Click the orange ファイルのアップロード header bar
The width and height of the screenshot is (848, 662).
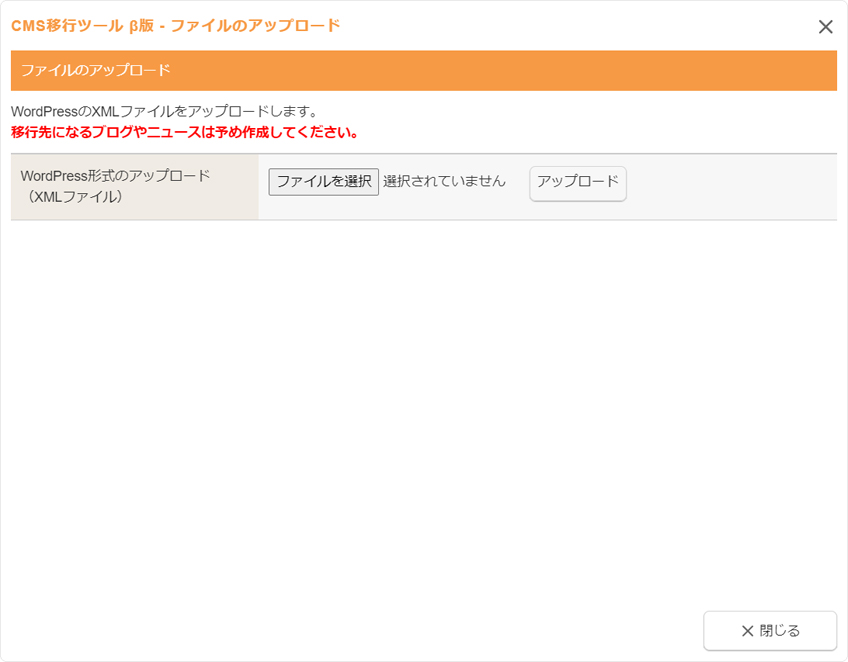(423, 70)
